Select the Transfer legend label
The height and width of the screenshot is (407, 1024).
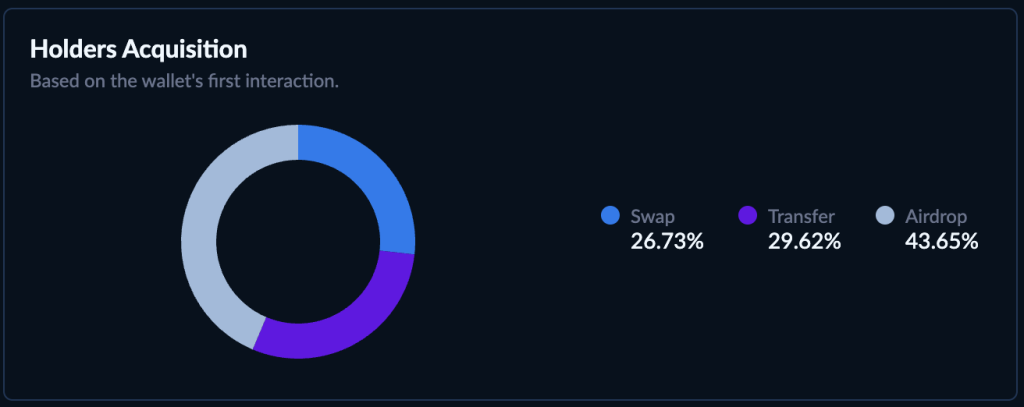801,216
